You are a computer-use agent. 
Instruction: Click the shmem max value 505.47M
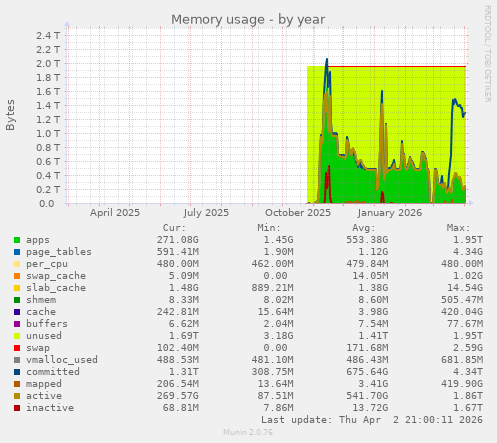pyautogui.click(x=462, y=300)
